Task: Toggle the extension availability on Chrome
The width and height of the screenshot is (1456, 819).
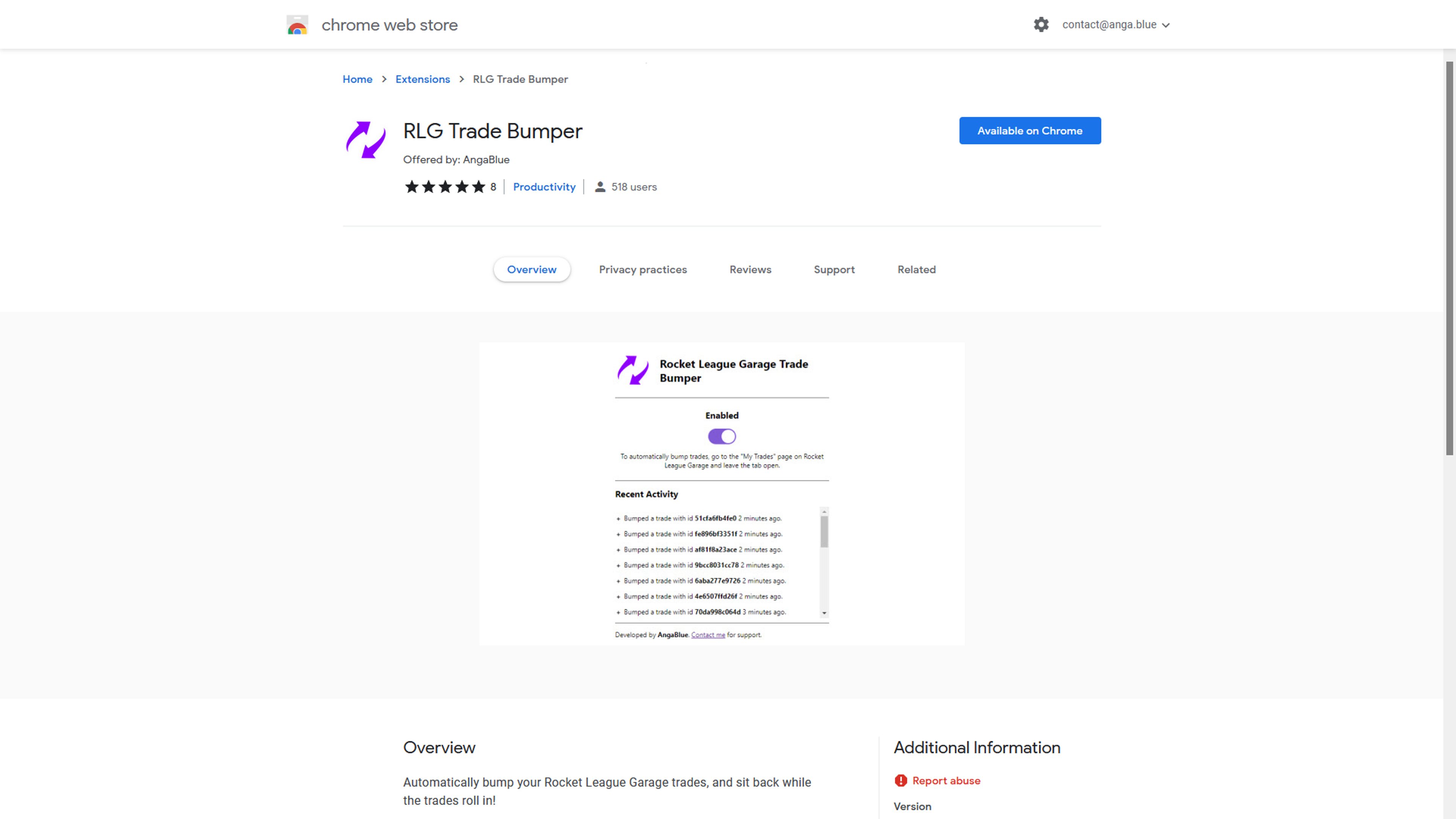Action: click(1030, 131)
